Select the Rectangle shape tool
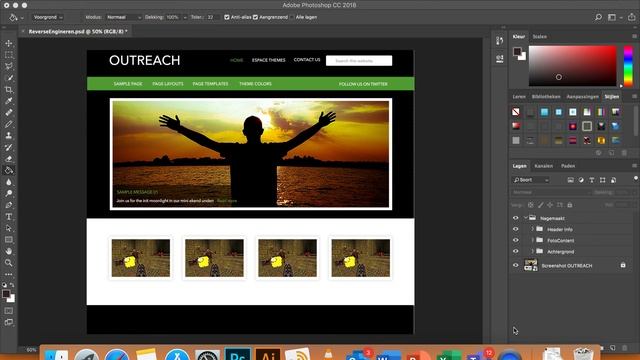Viewport: 640px width, 360px height. click(x=9, y=240)
